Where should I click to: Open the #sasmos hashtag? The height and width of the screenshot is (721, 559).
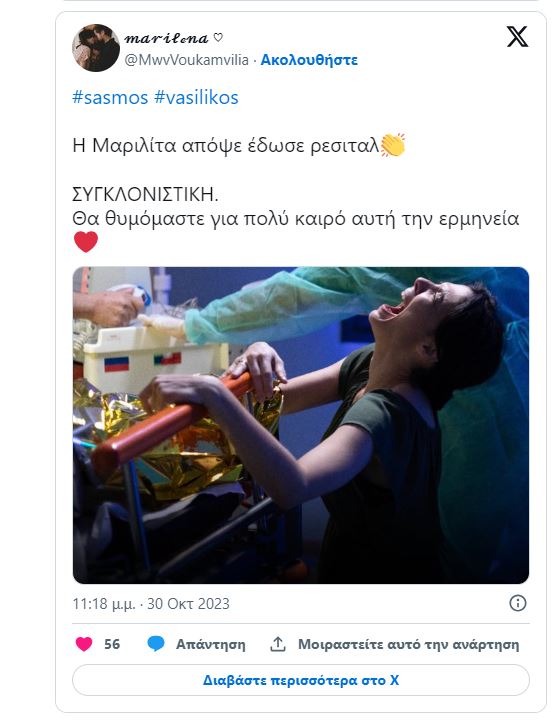tap(110, 97)
